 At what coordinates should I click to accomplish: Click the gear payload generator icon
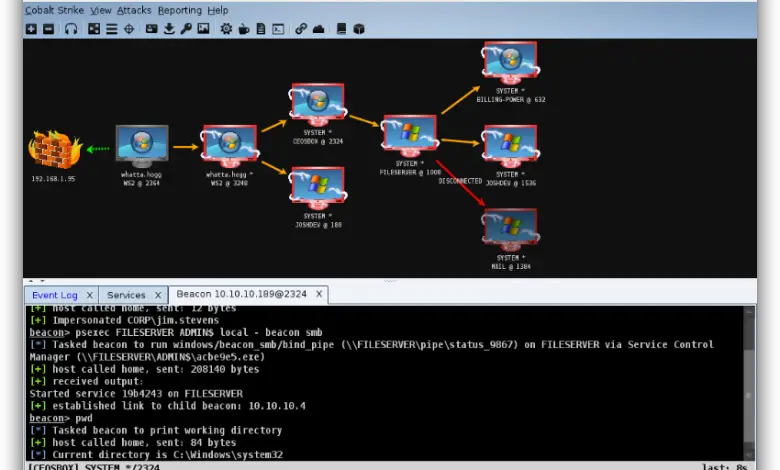tap(226, 29)
